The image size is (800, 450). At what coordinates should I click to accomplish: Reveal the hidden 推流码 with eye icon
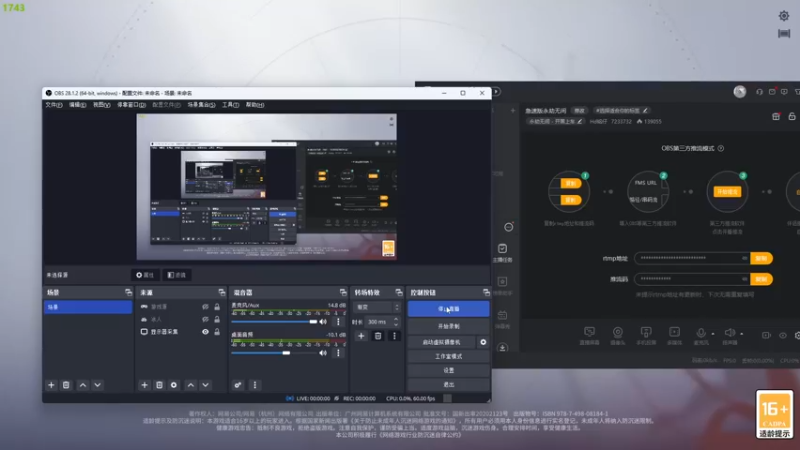pyautogui.click(x=744, y=279)
